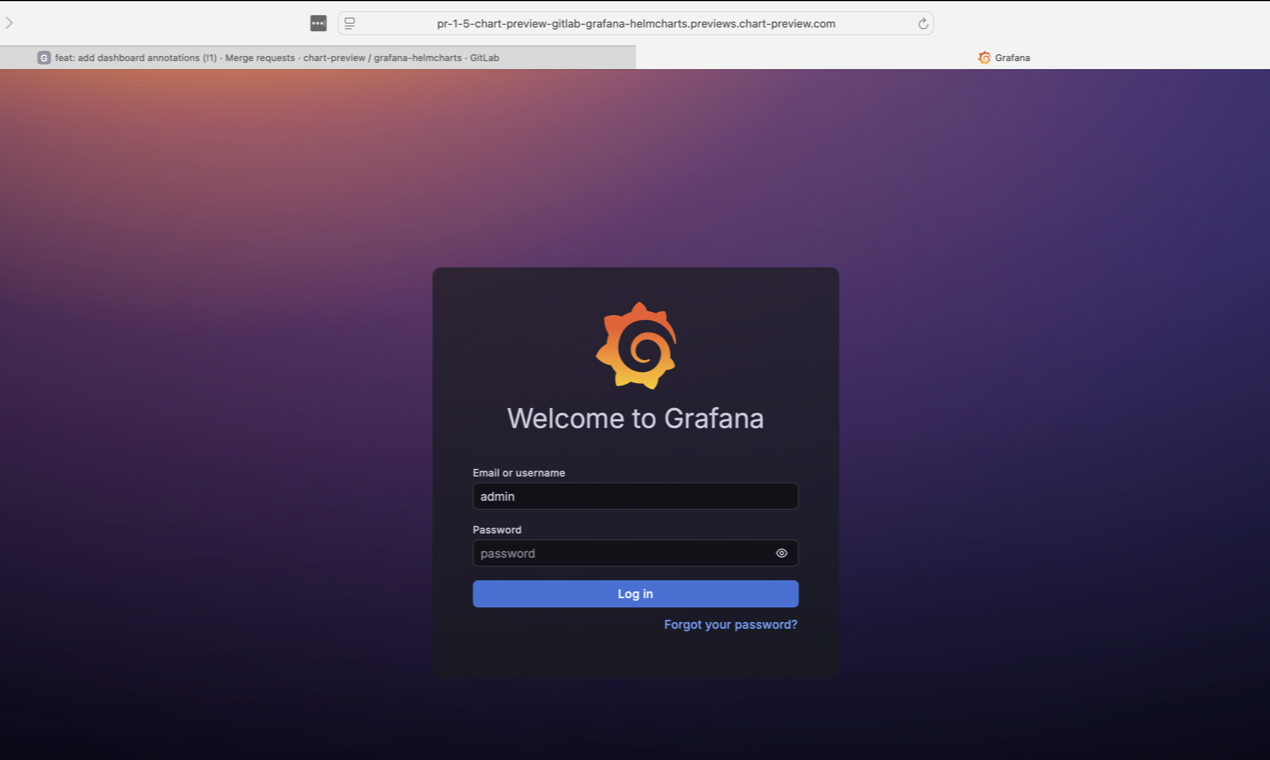Click the Grafana favicon in tab
The width and height of the screenshot is (1270, 760).
[x=984, y=58]
